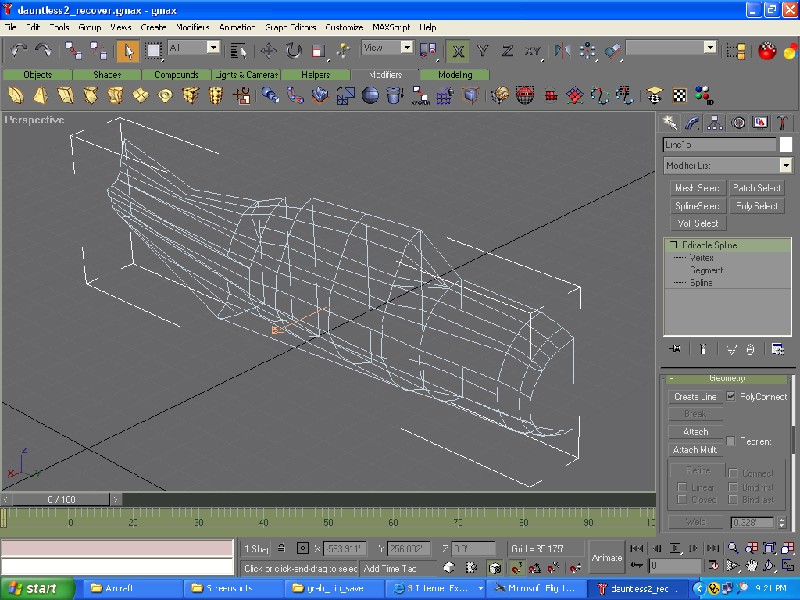The image size is (800, 600).
Task: Toggle the PolyConnect checkbox
Action: 731,397
